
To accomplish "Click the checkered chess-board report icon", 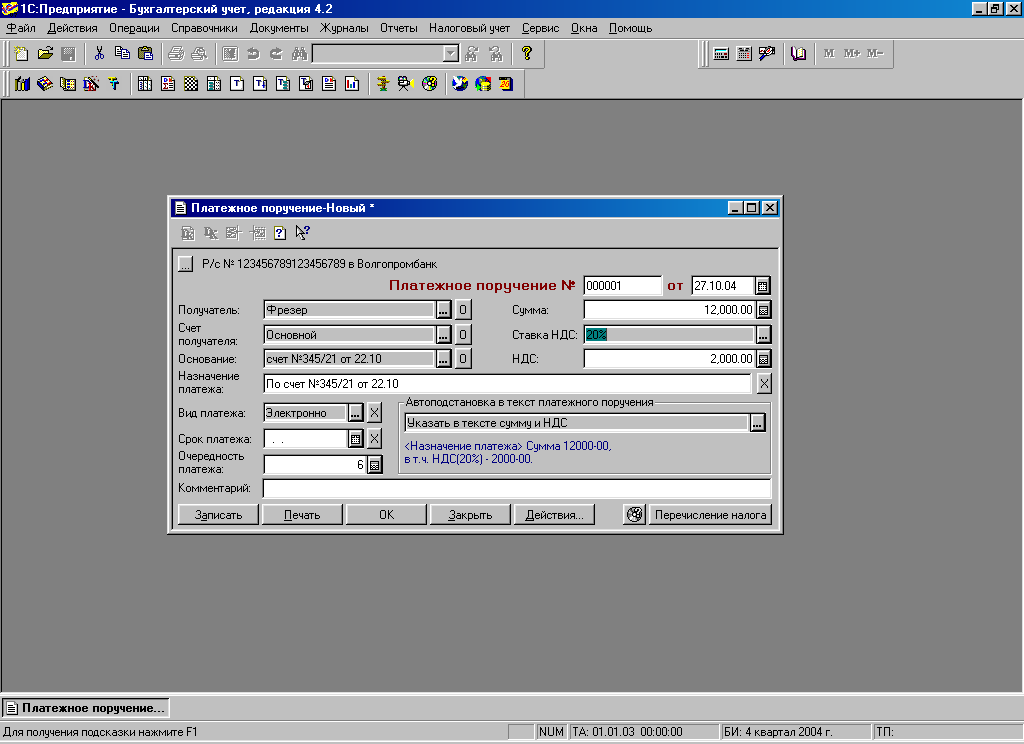I will 191,84.
